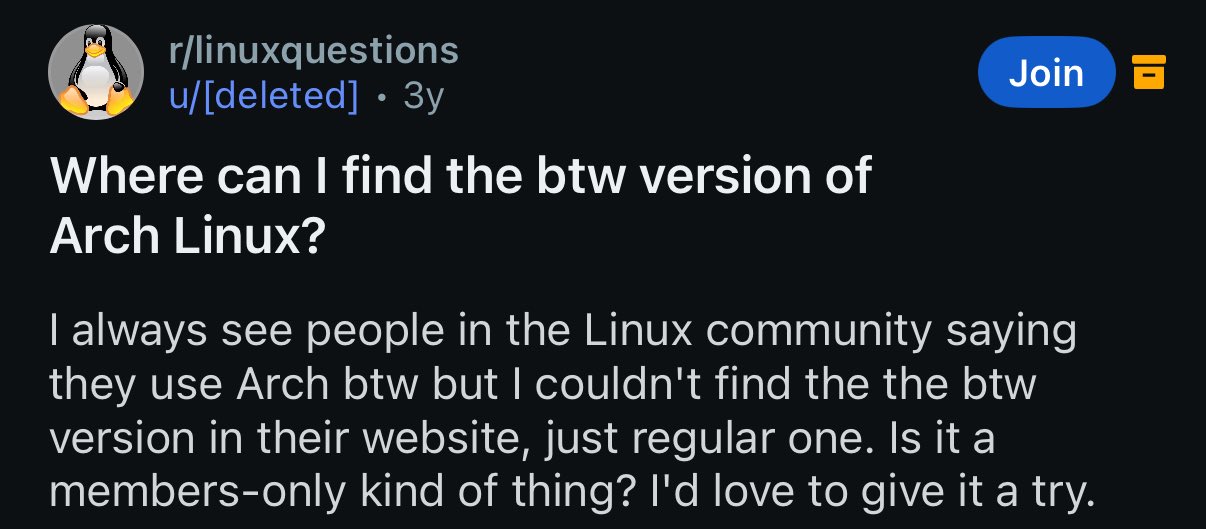Image resolution: width=1206 pixels, height=529 pixels.
Task: Open the Tux penguin subreddit avatar
Action: pyautogui.click(x=95, y=72)
